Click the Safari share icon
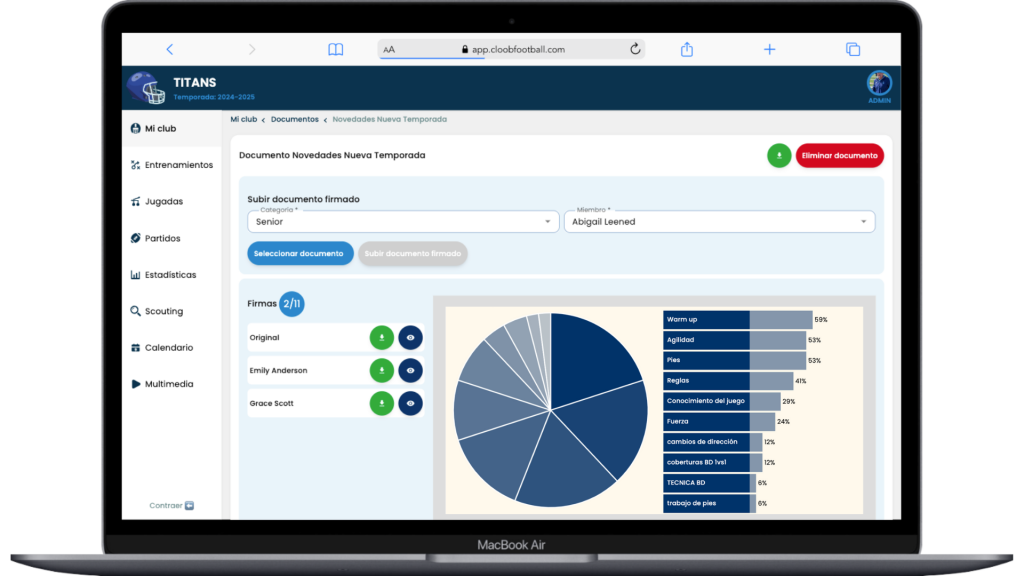The width and height of the screenshot is (1024, 576). coord(687,49)
